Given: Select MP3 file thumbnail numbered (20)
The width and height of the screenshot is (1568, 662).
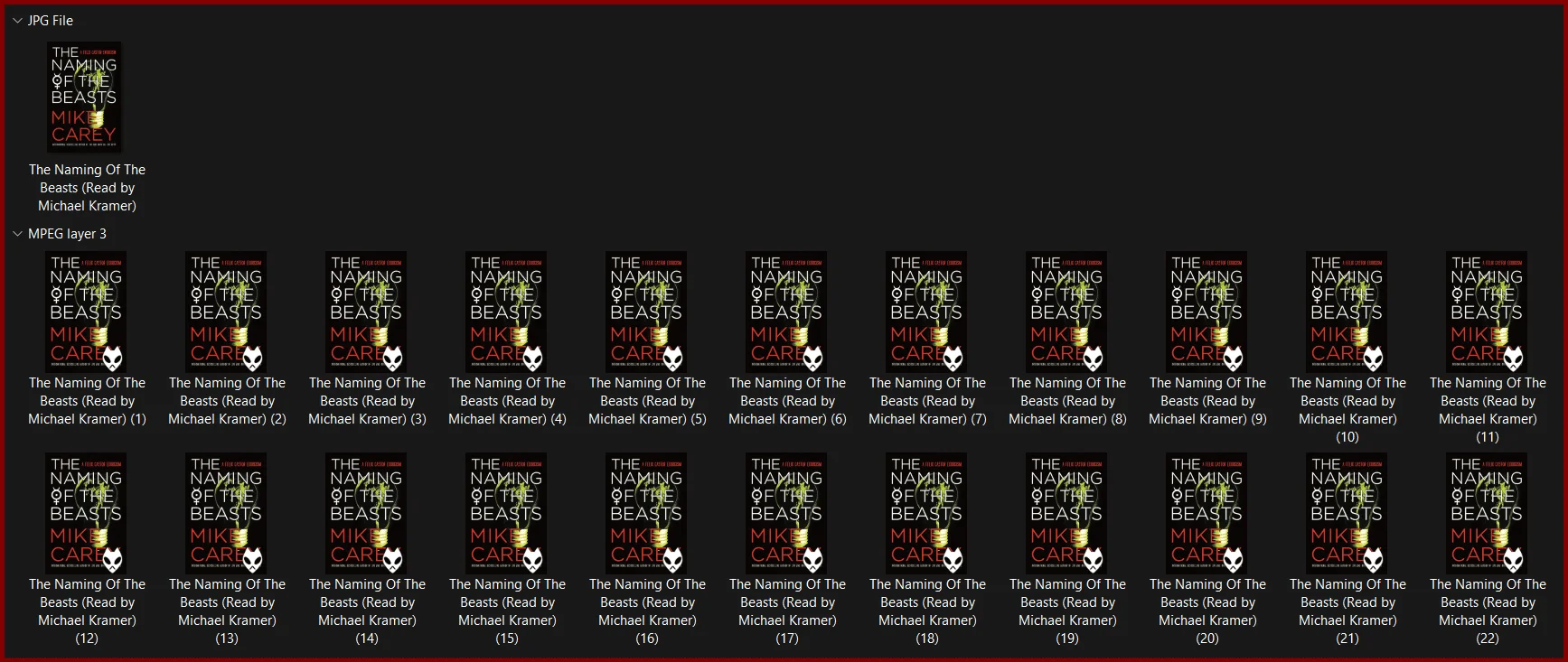Looking at the screenshot, I should 1207,513.
